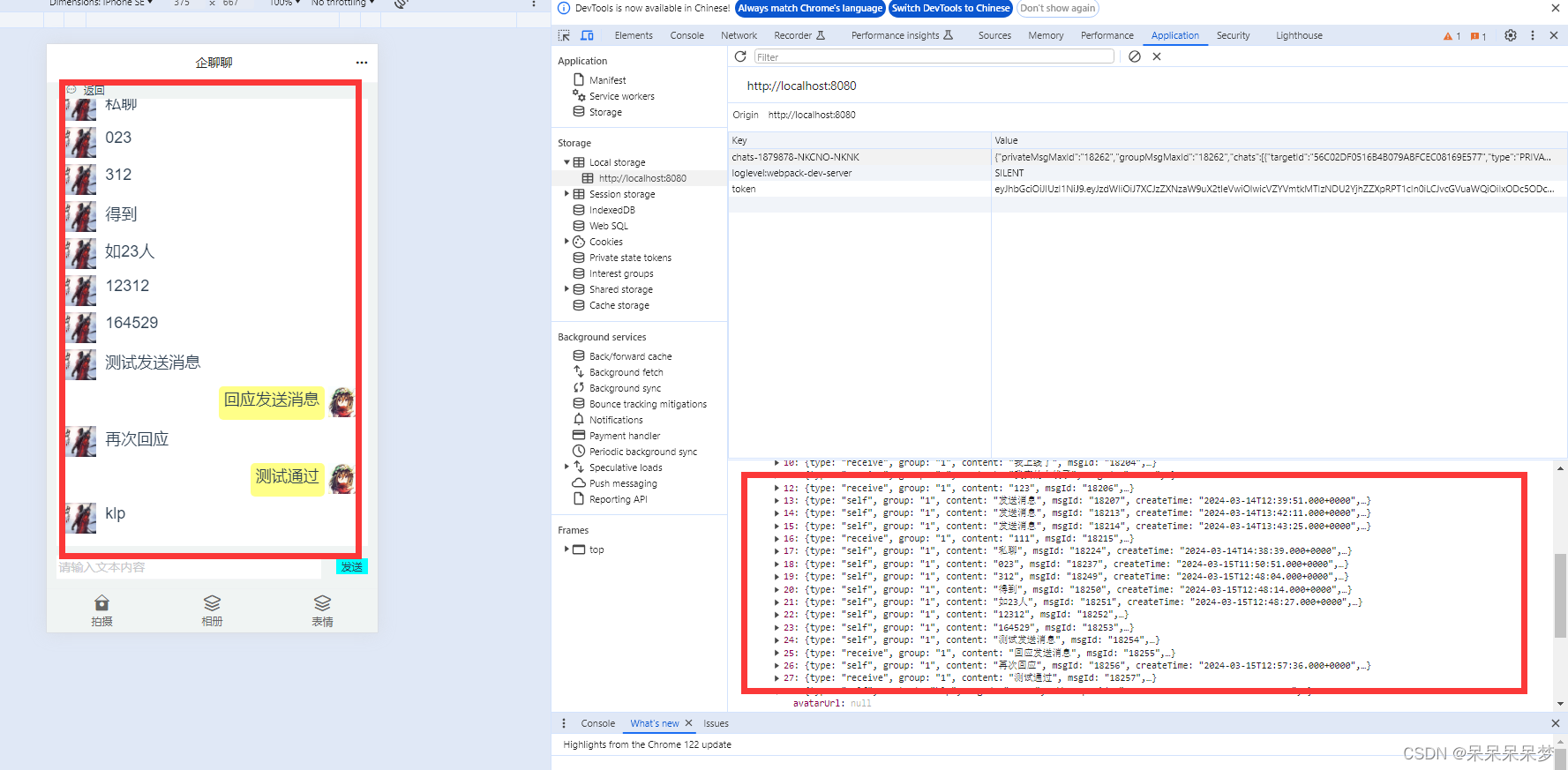Open Web SQL storage item

[608, 226]
